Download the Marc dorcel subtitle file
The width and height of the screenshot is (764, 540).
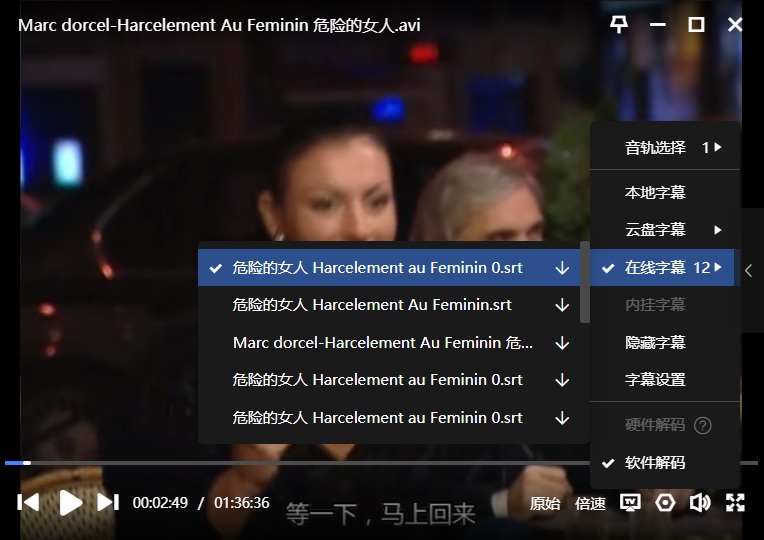tap(562, 343)
